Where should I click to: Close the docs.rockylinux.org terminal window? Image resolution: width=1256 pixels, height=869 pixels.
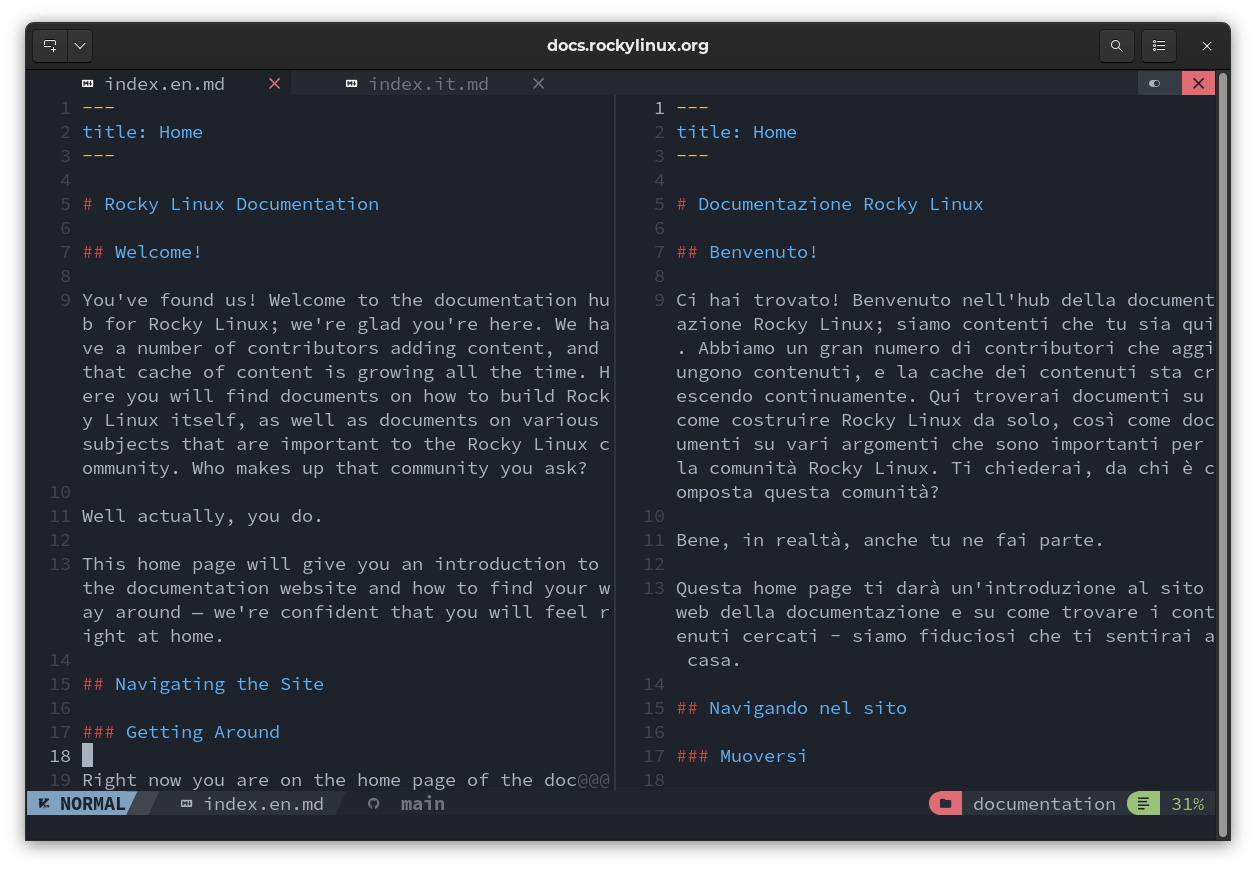tap(1207, 46)
